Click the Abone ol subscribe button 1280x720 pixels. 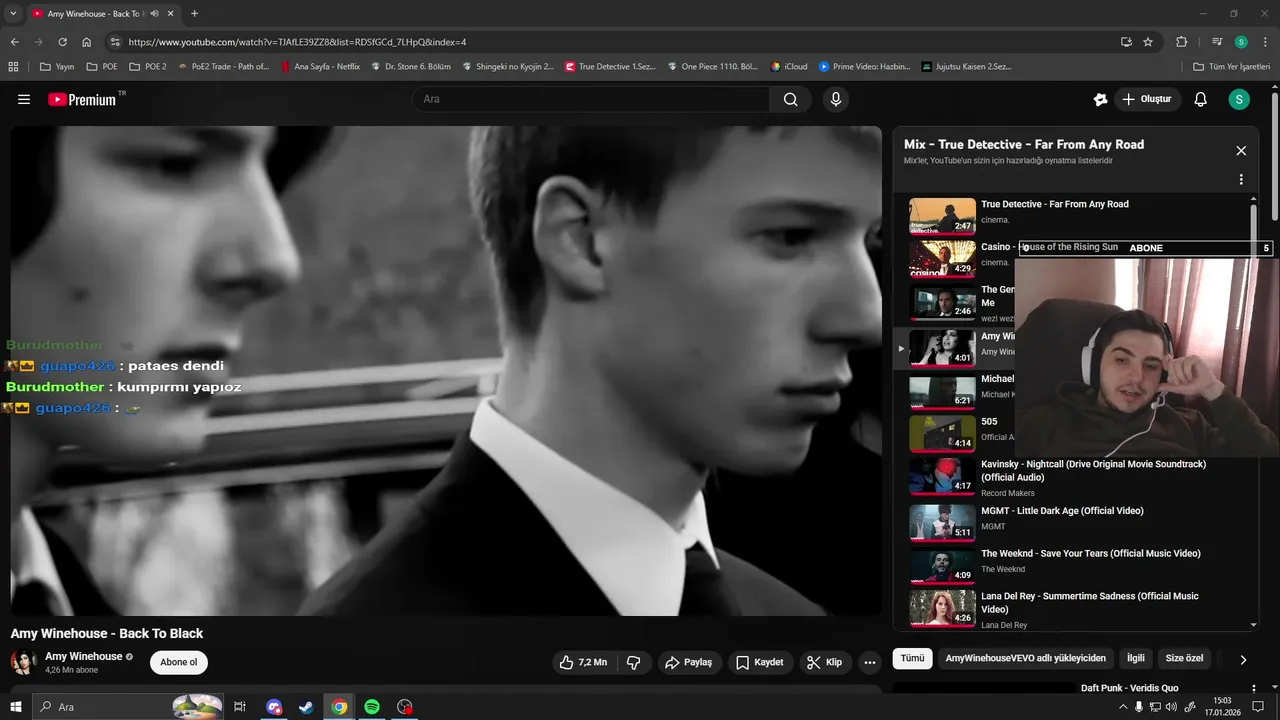pos(179,662)
